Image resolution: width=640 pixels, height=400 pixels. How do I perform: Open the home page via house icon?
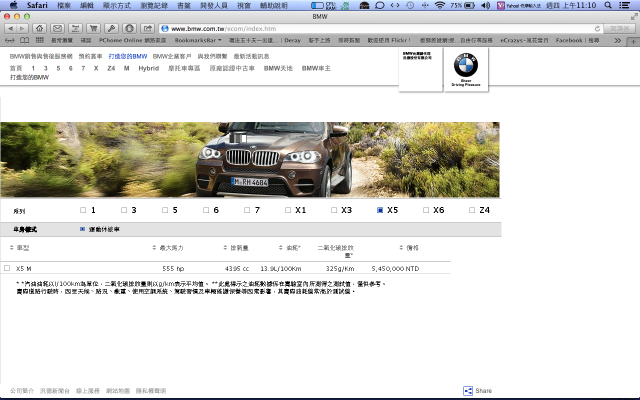(40, 29)
